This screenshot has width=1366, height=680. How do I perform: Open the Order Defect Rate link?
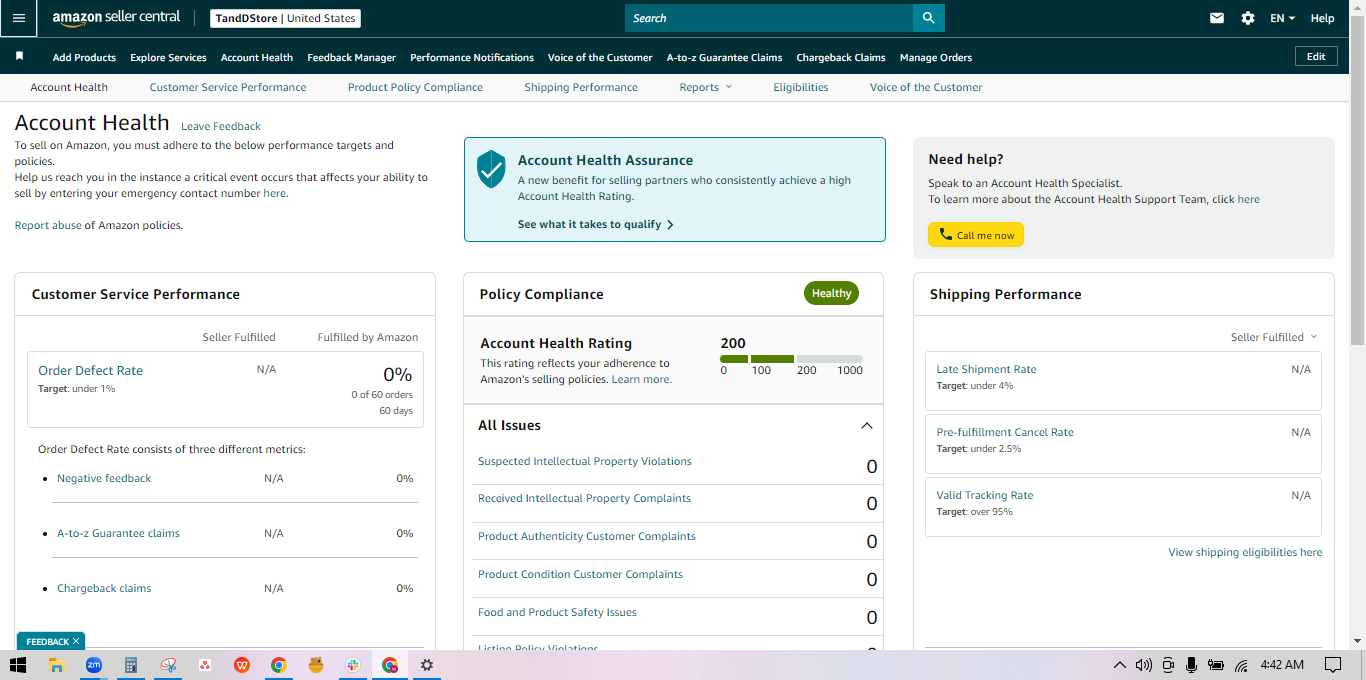coord(90,370)
